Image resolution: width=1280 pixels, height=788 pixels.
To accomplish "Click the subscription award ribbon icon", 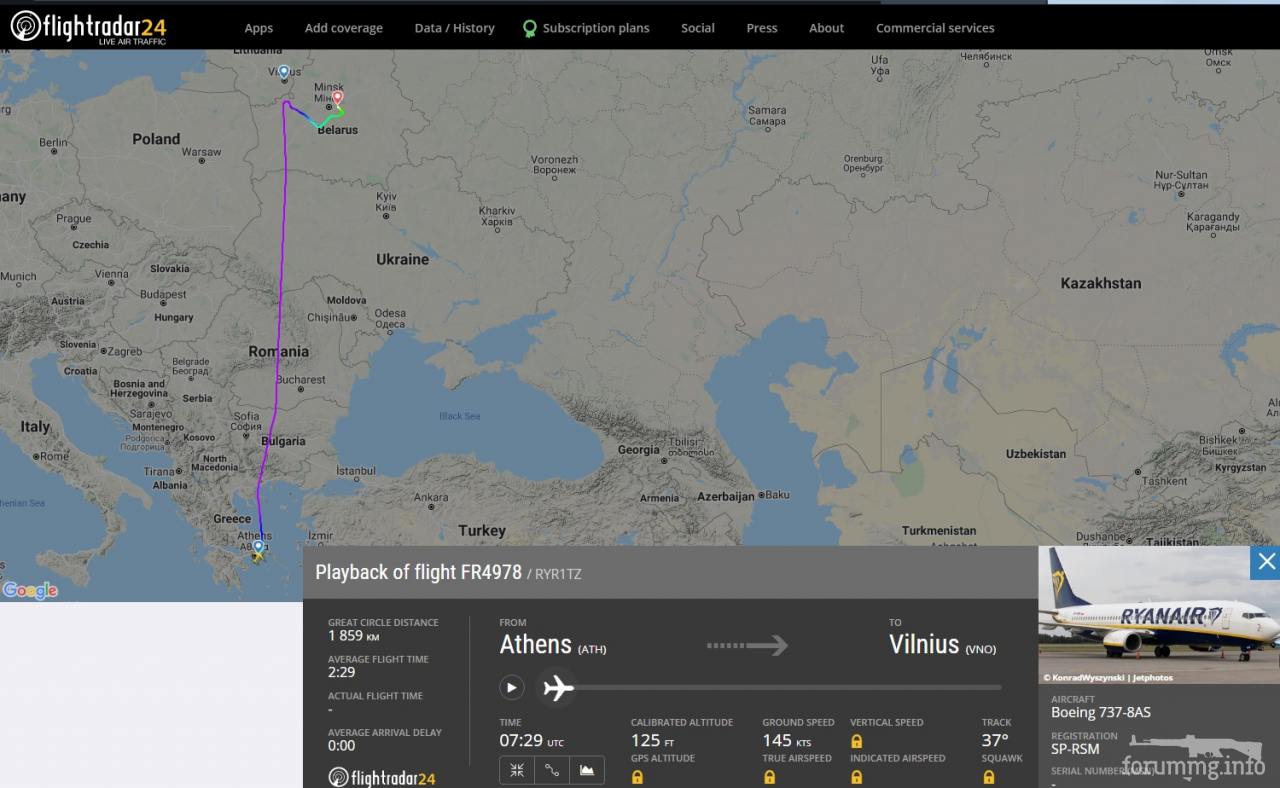I will [530, 28].
